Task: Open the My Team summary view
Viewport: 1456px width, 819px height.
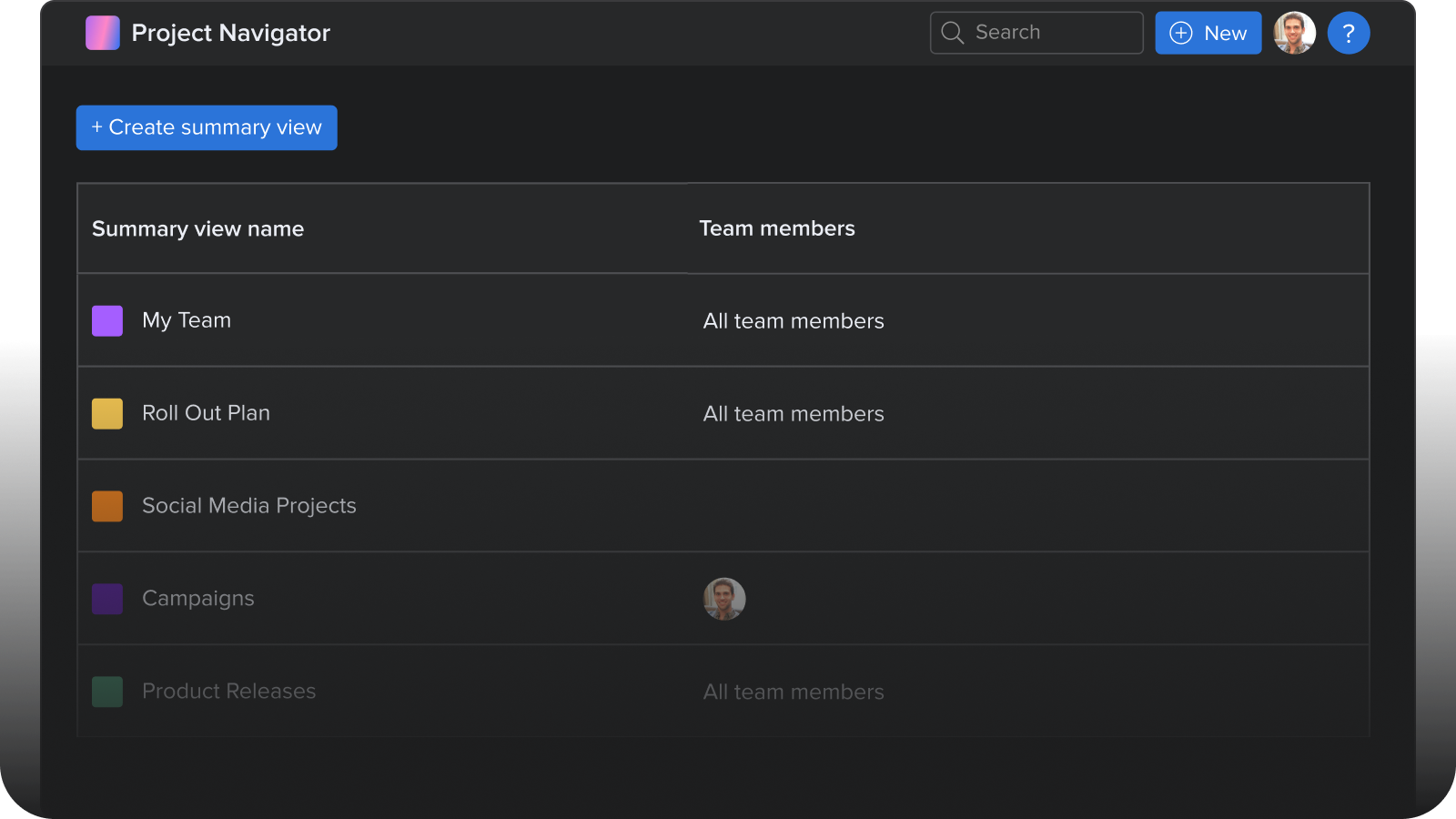Action: [187, 320]
